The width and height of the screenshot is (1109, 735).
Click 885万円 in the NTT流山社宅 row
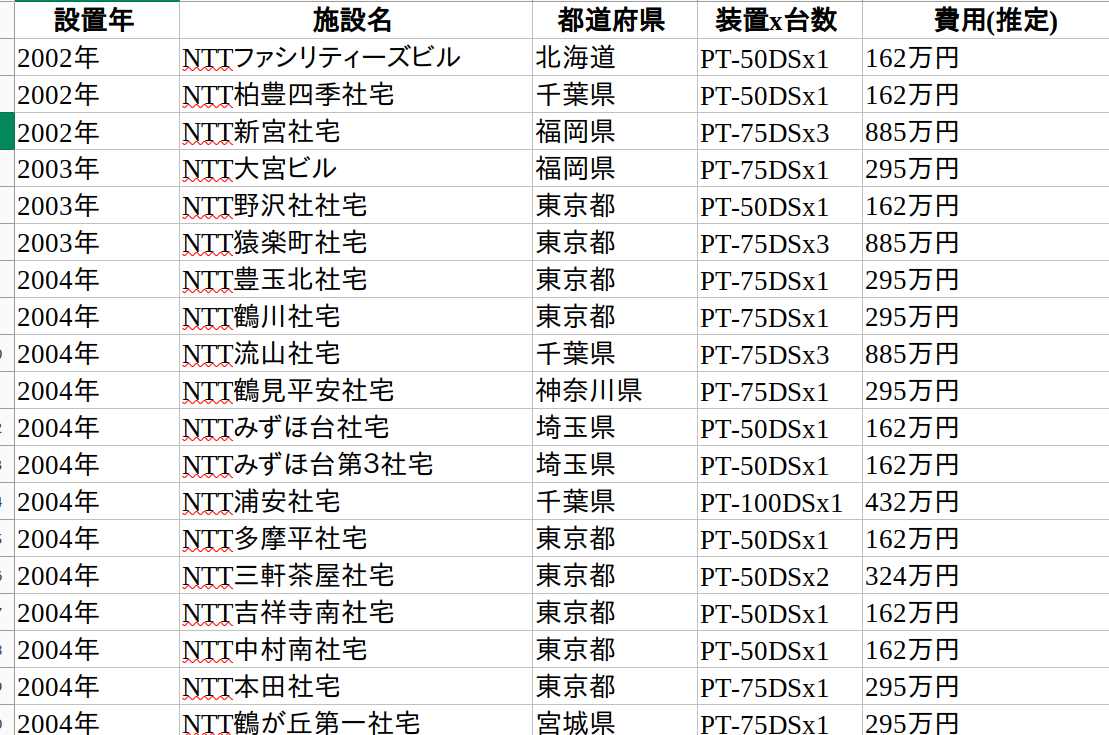[985, 354]
